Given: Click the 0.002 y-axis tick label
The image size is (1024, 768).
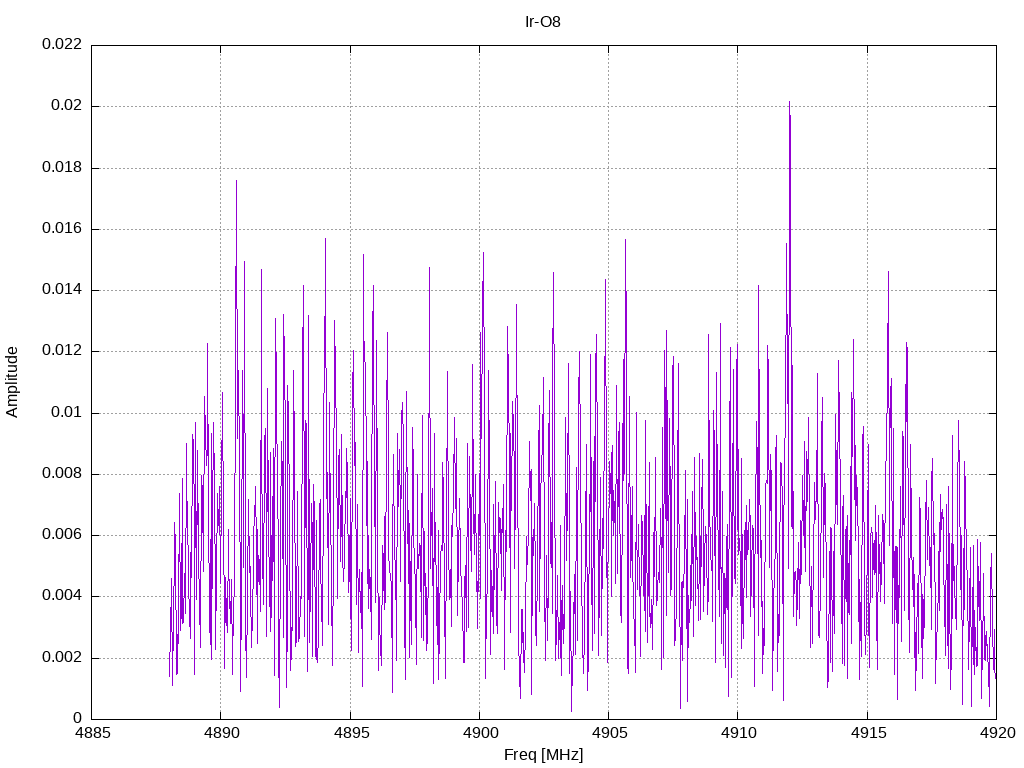Looking at the screenshot, I should (x=62, y=656).
